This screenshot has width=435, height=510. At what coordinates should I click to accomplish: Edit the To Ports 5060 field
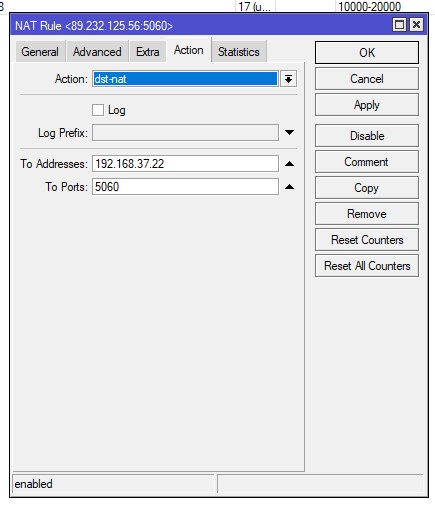click(185, 187)
